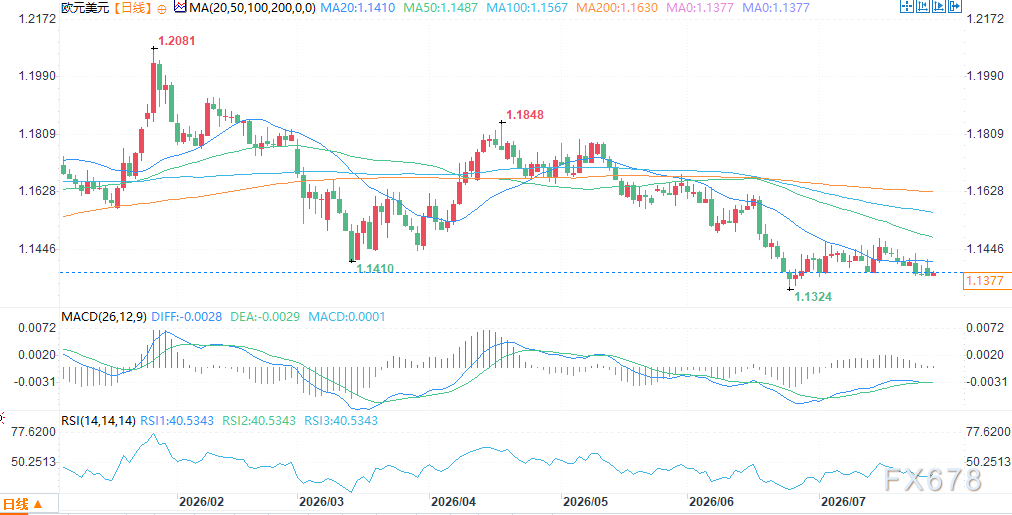Click the 2026/05 date label
1012x515 pixels.
tap(585, 501)
